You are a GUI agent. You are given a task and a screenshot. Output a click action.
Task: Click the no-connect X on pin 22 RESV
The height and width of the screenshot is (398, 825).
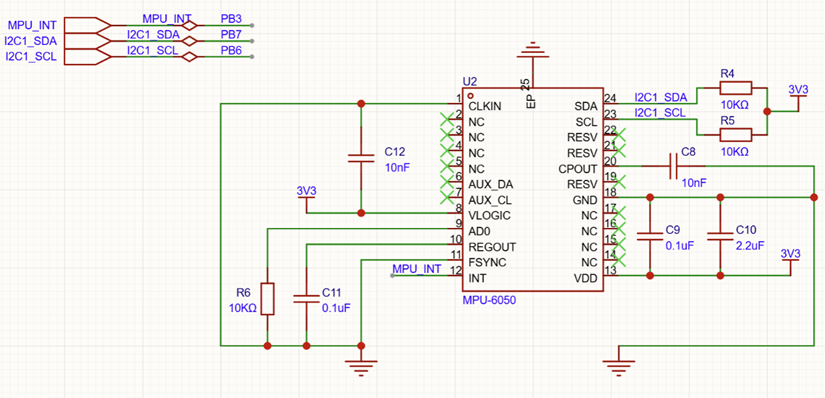pyautogui.click(x=620, y=135)
